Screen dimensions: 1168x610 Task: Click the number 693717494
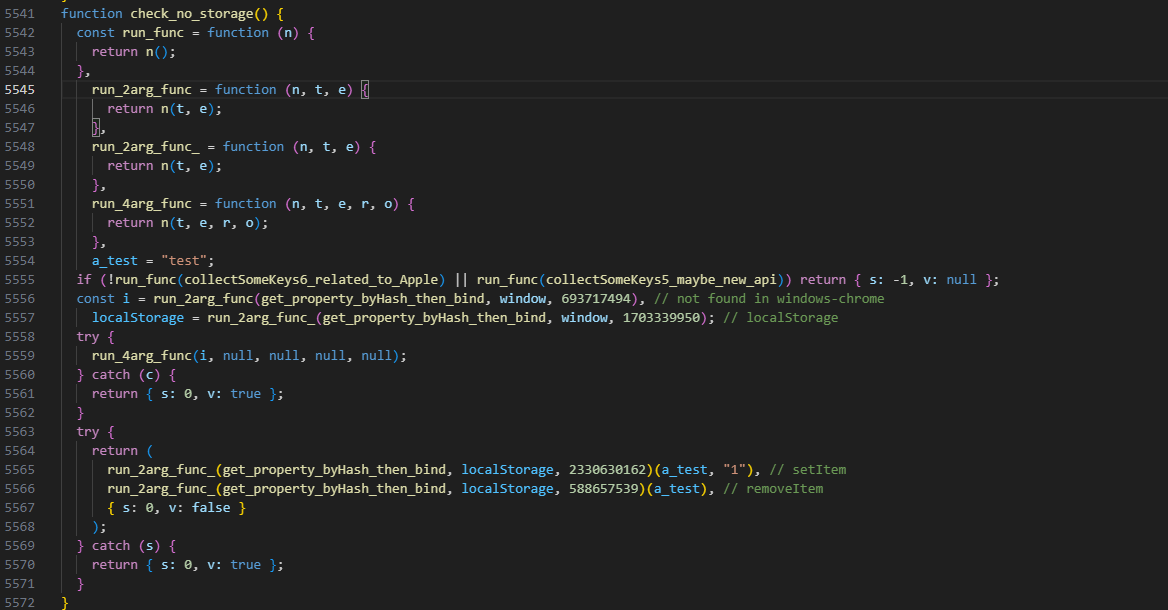click(x=596, y=299)
